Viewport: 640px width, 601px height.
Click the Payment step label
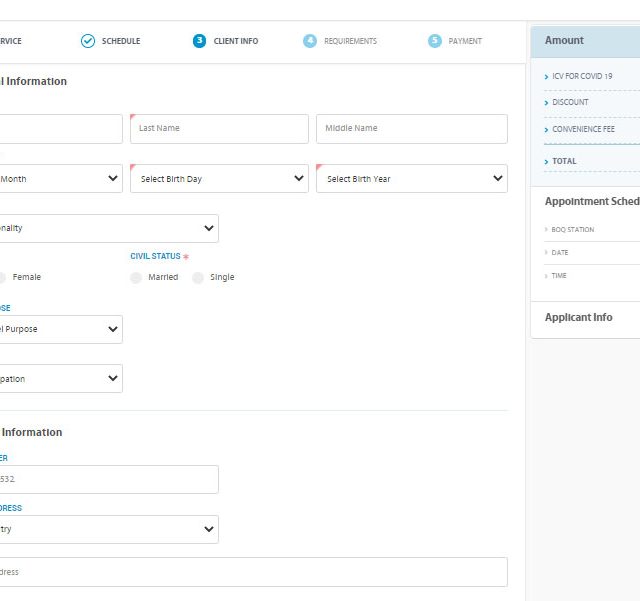(465, 41)
